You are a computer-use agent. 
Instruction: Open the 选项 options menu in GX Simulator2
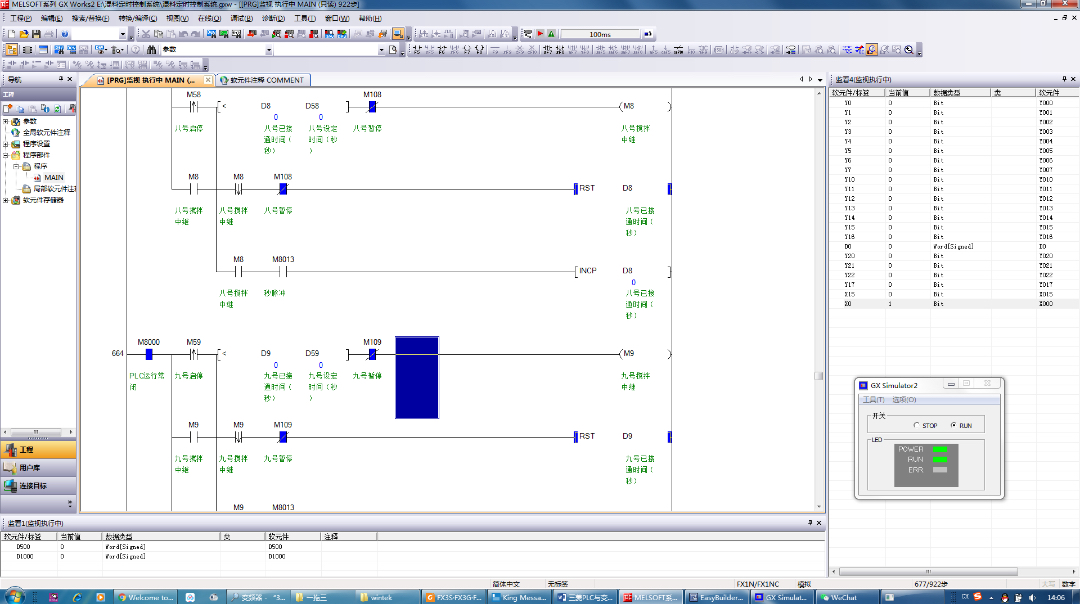904,399
